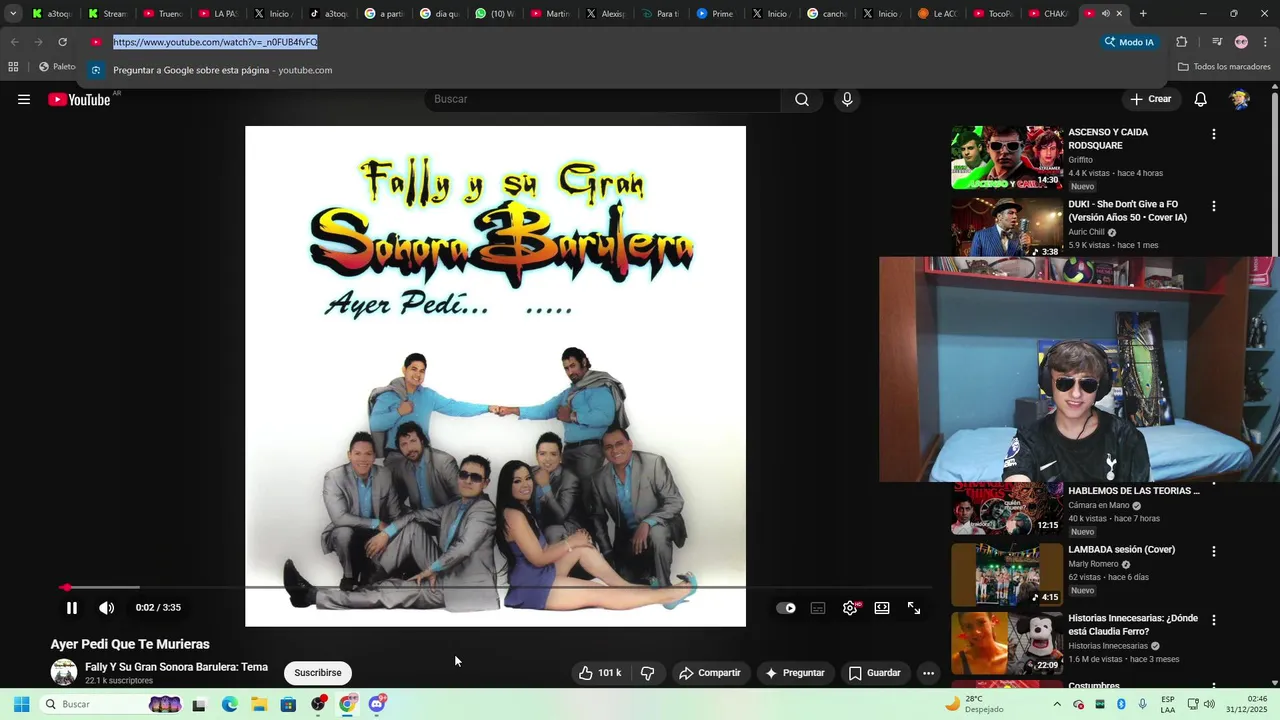Open the Chrome profile avatar
The height and width of the screenshot is (720, 1280).
(x=1241, y=42)
